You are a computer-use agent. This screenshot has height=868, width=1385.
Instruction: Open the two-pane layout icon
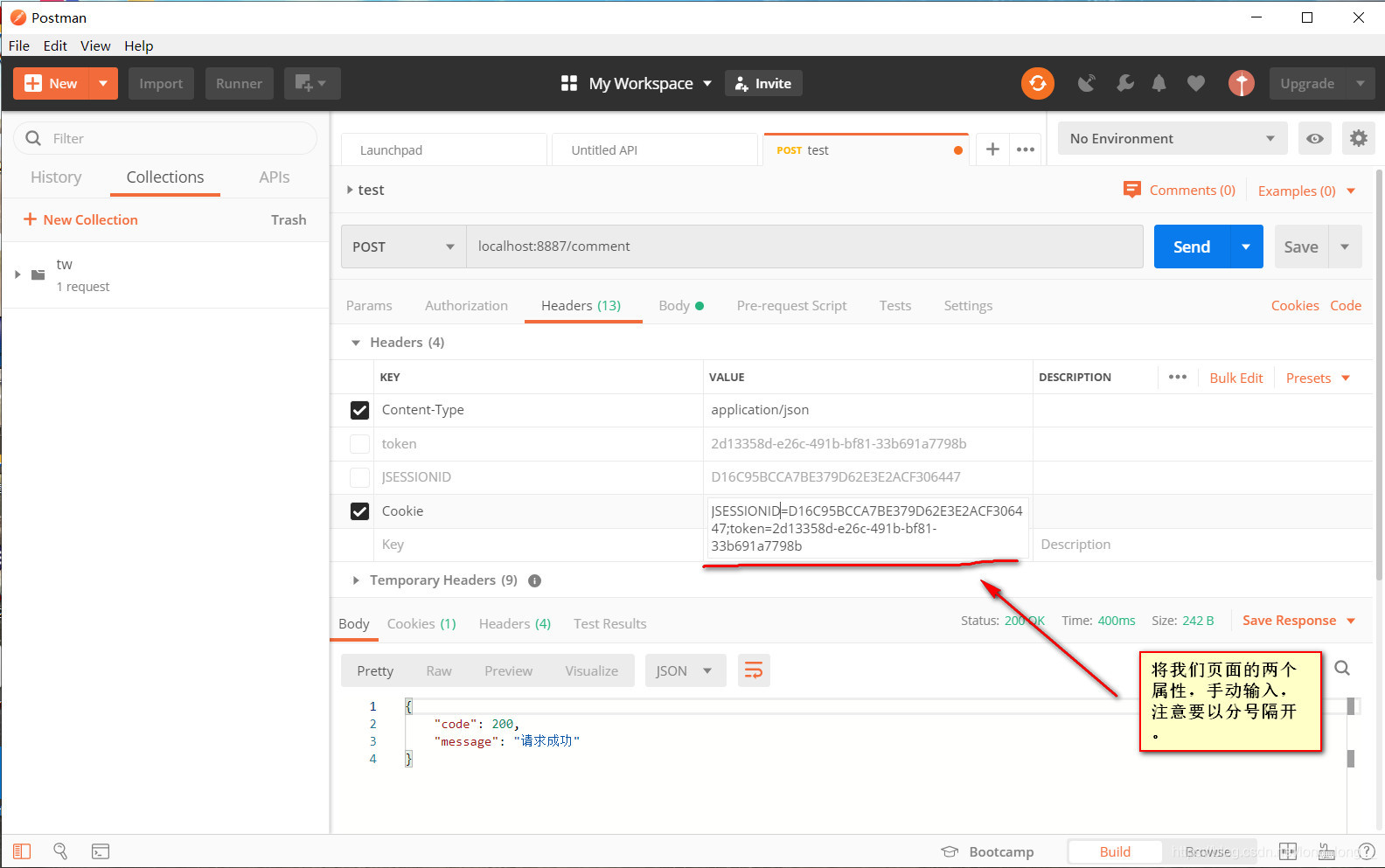[x=1288, y=851]
